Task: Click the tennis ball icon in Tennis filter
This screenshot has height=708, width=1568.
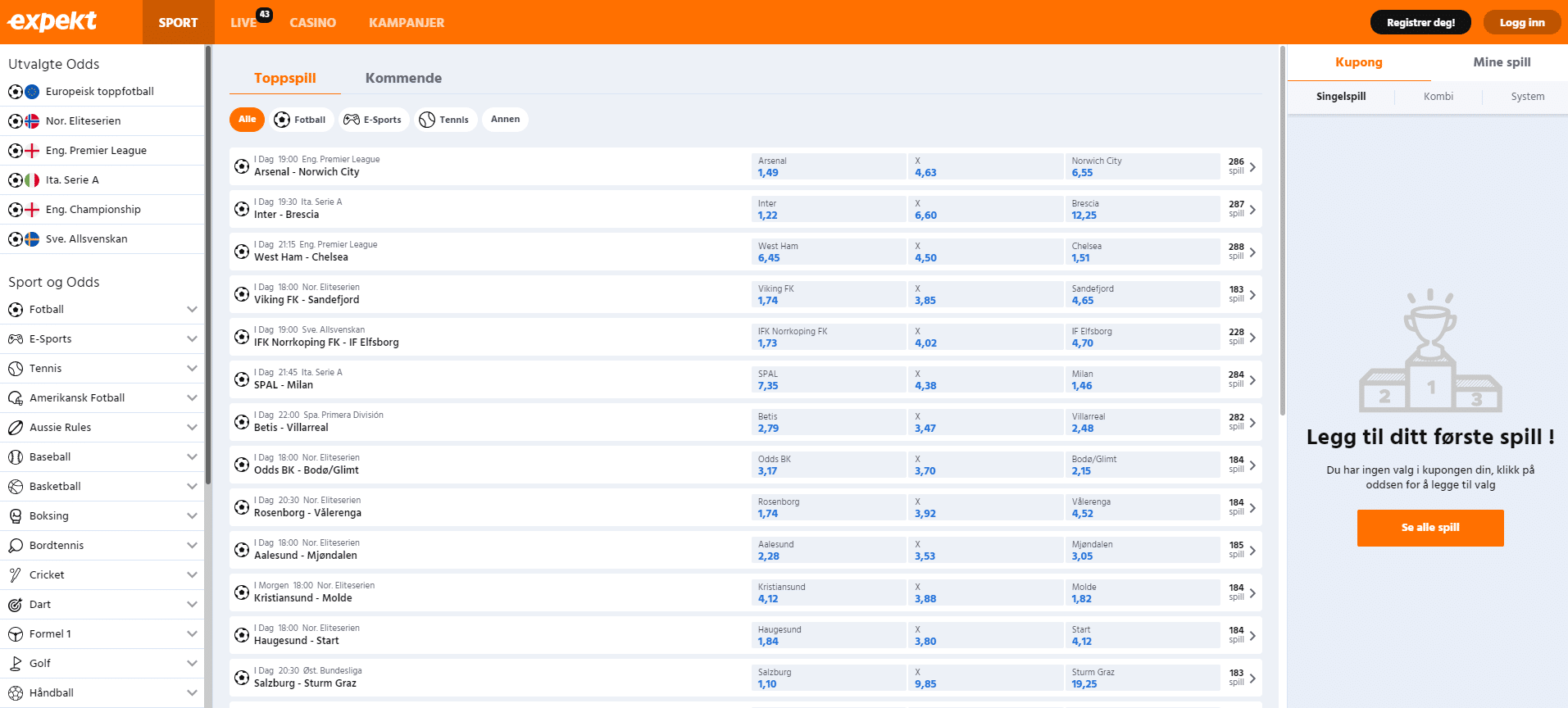Action: [x=427, y=120]
